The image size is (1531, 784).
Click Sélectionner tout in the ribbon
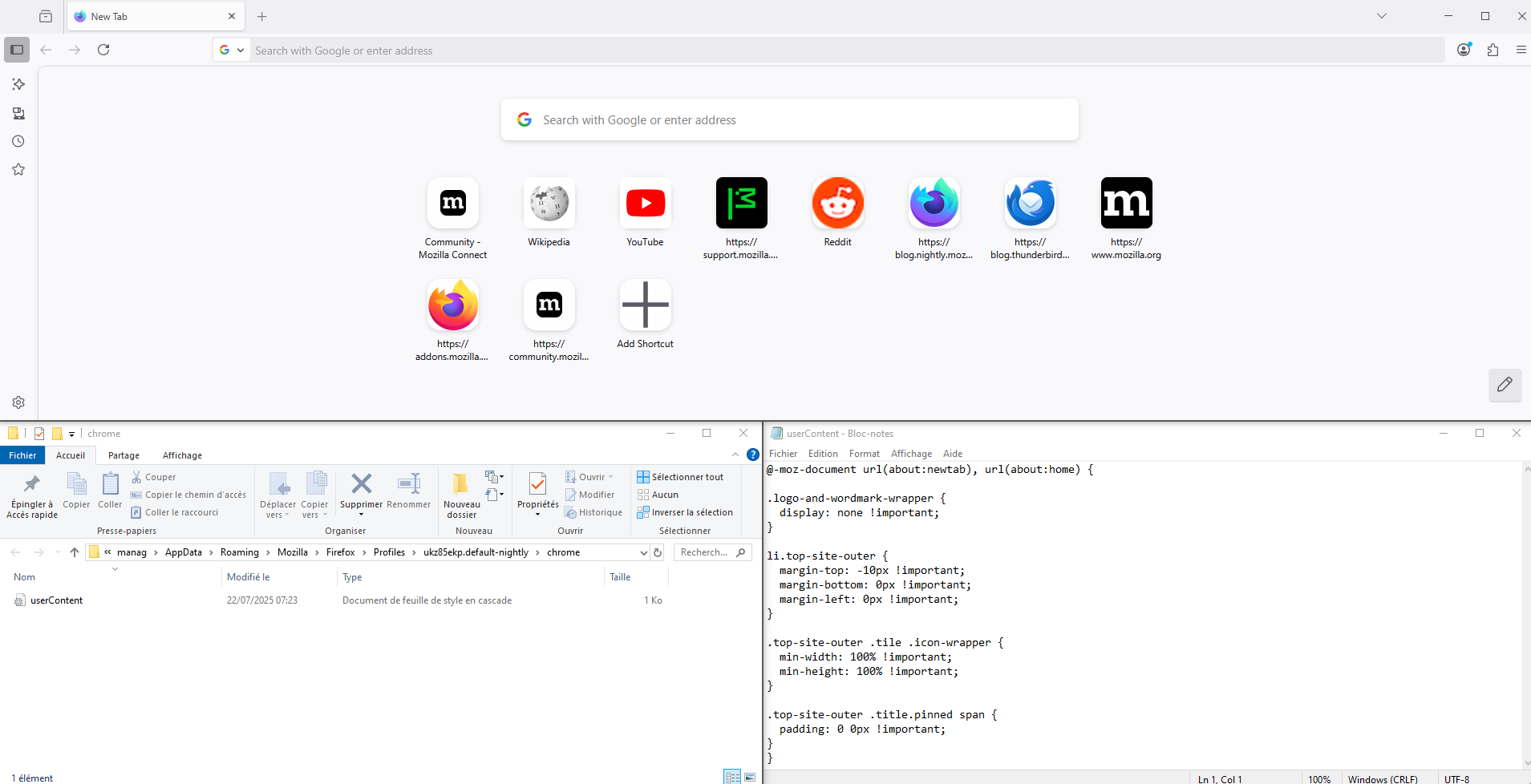click(x=680, y=477)
